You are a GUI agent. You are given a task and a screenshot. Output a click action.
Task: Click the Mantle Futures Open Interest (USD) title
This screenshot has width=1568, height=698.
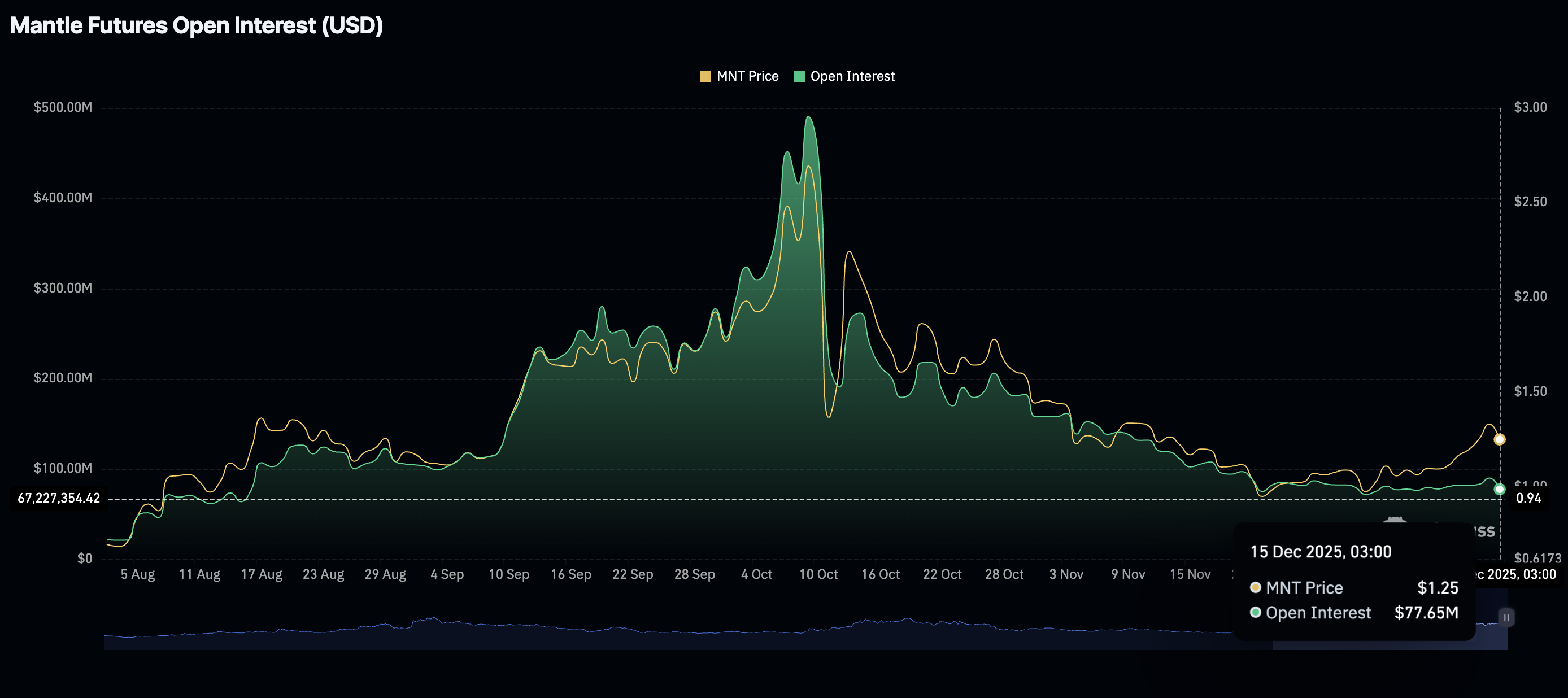pos(197,25)
